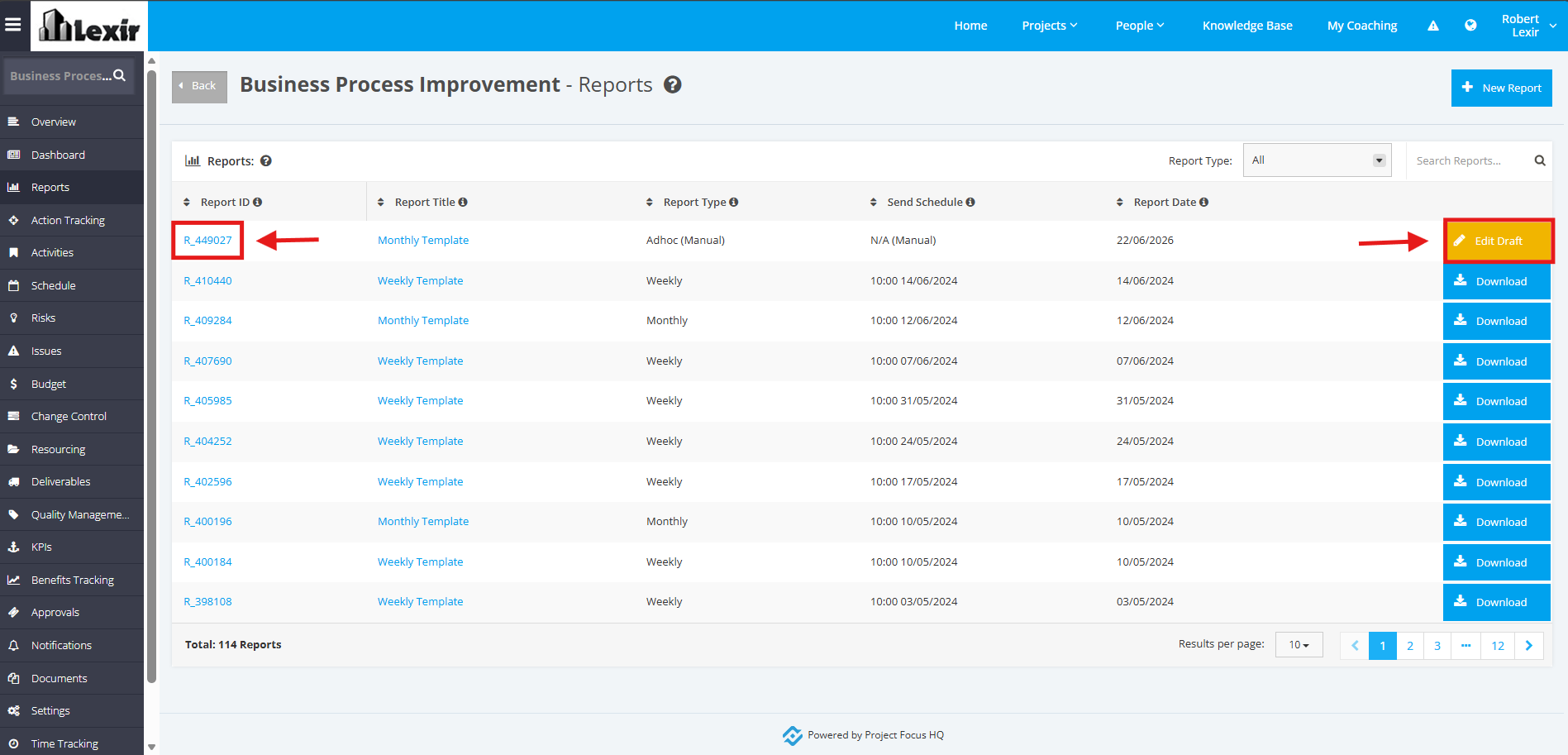Click info icon beside Report Date header
Viewport: 1568px width, 755px height.
(1204, 202)
